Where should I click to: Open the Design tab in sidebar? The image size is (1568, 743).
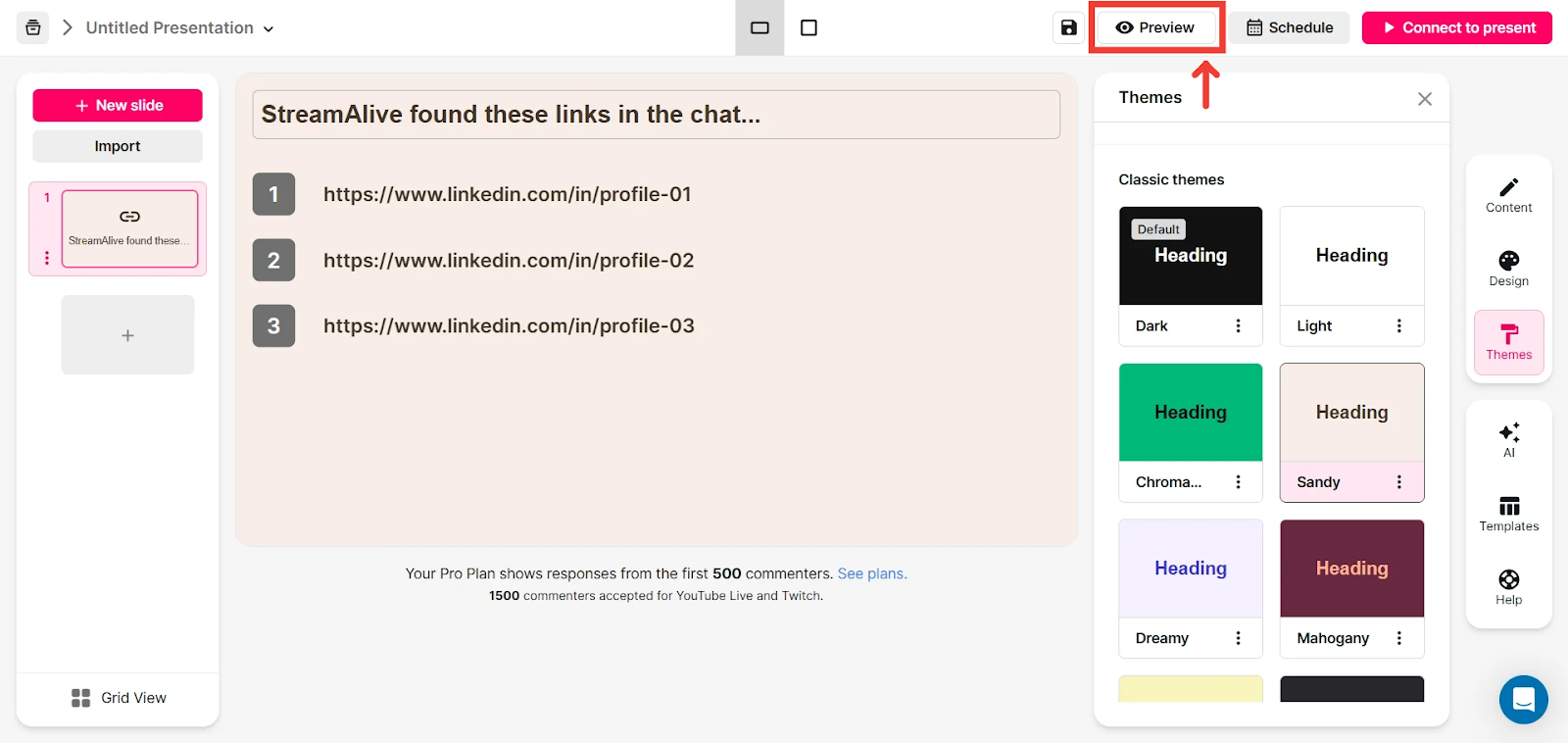tap(1509, 269)
